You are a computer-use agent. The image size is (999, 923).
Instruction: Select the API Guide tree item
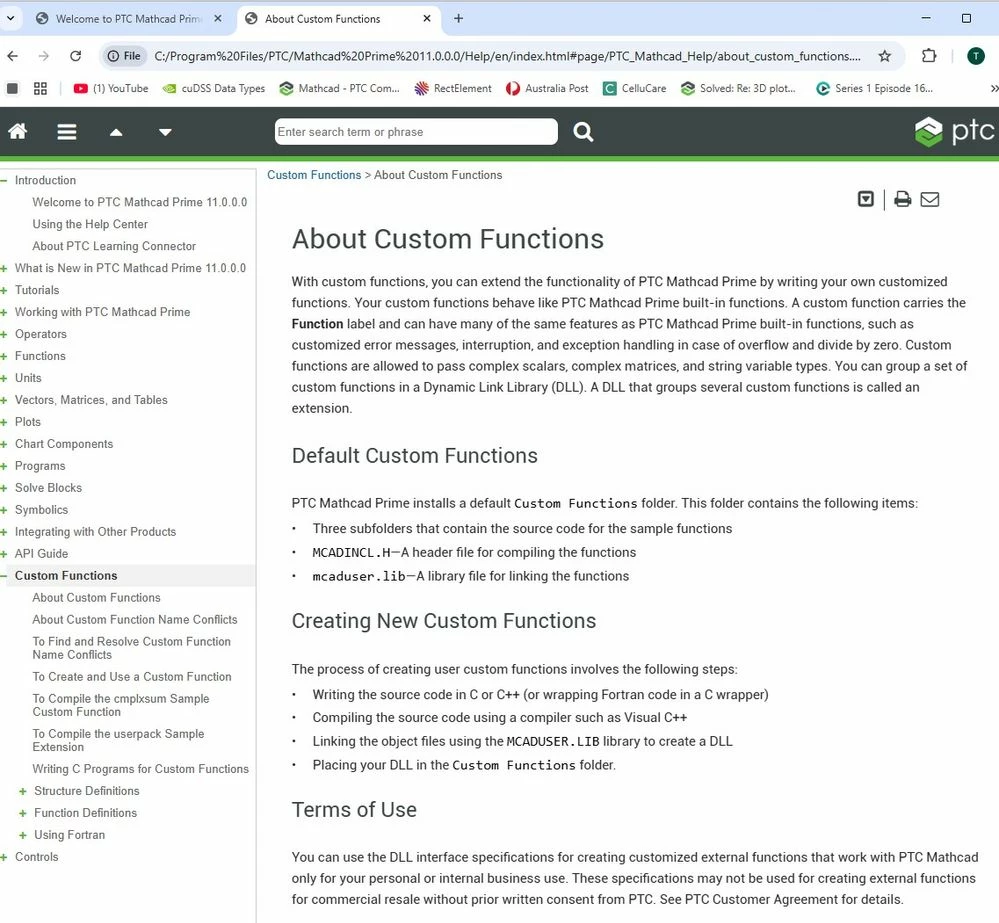pyautogui.click(x=41, y=554)
